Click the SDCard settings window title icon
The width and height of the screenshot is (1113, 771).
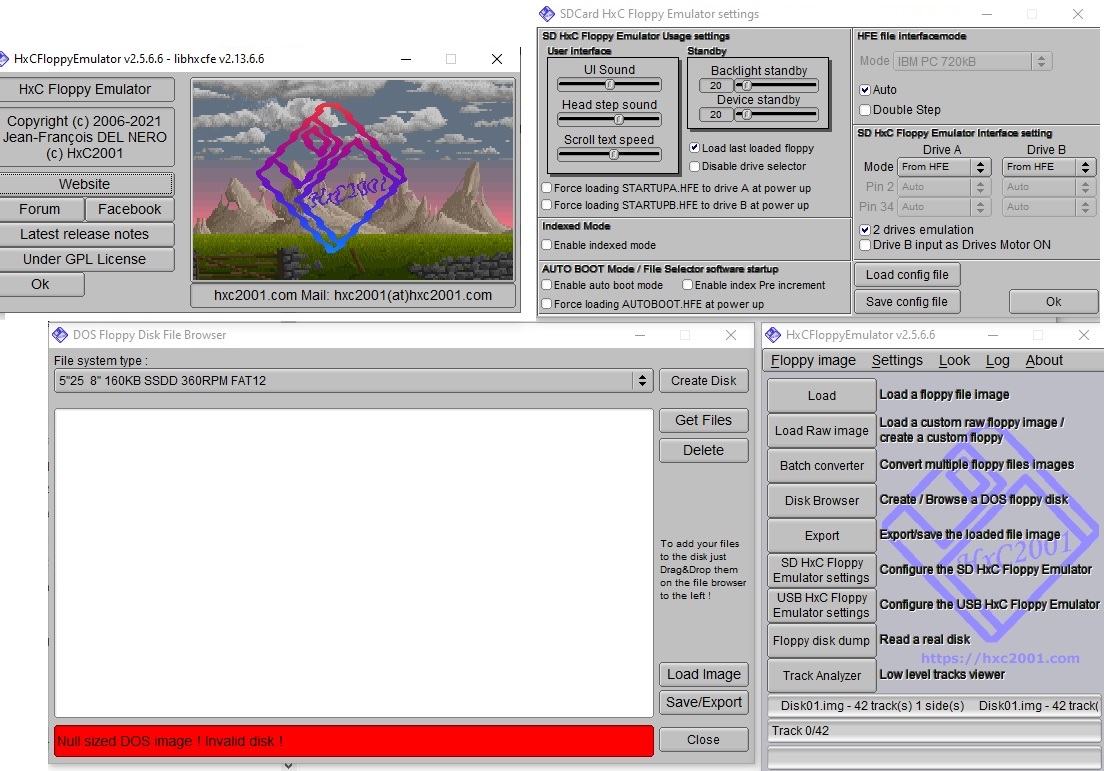pos(547,13)
